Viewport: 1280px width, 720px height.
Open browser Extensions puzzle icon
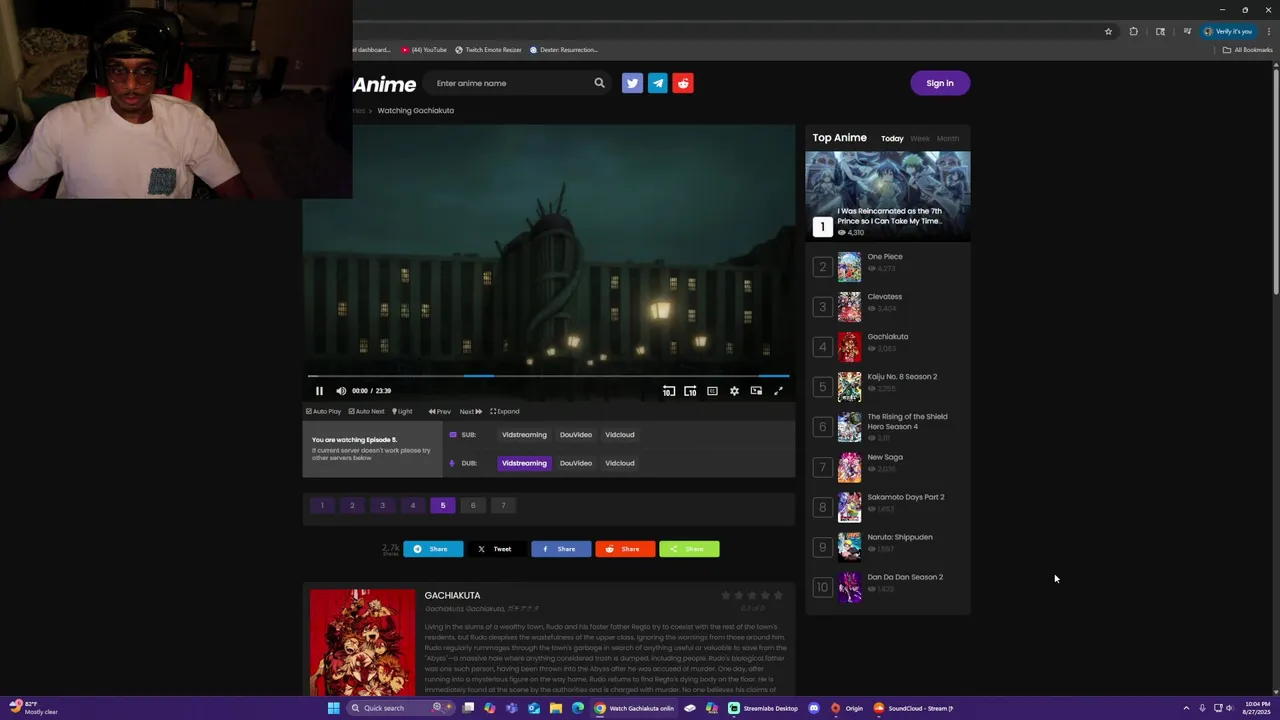(1133, 31)
